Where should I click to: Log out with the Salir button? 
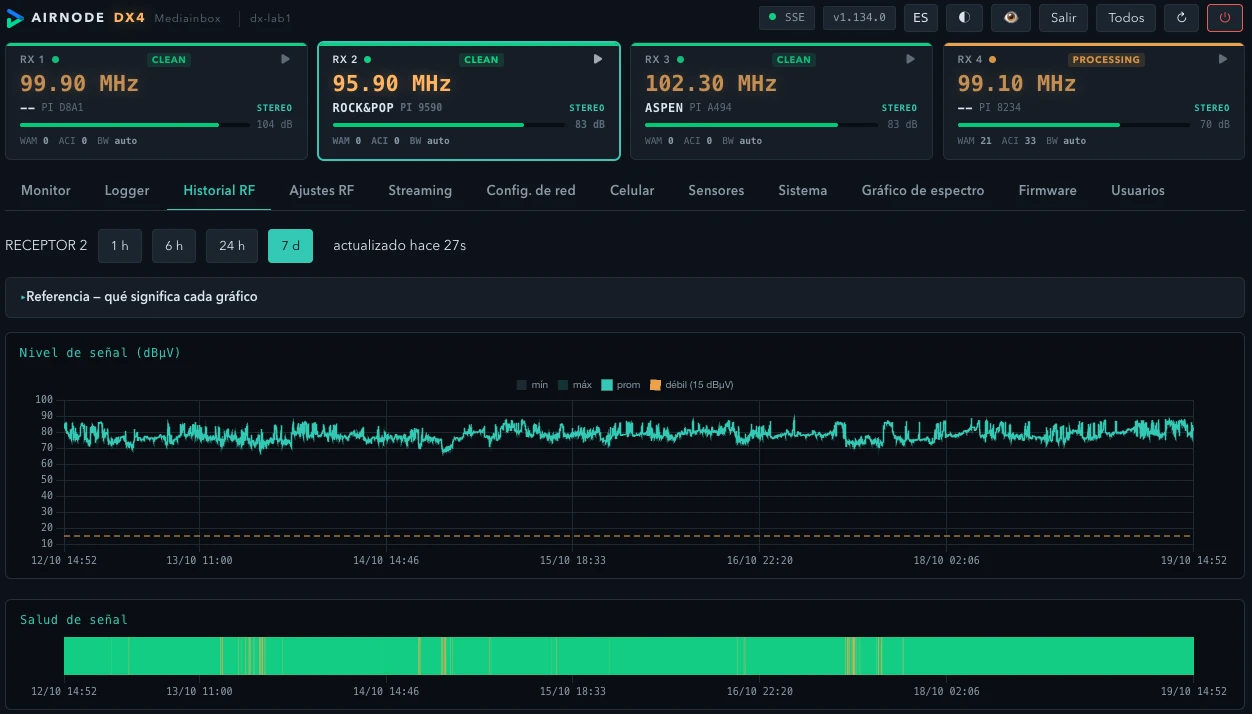(1063, 18)
